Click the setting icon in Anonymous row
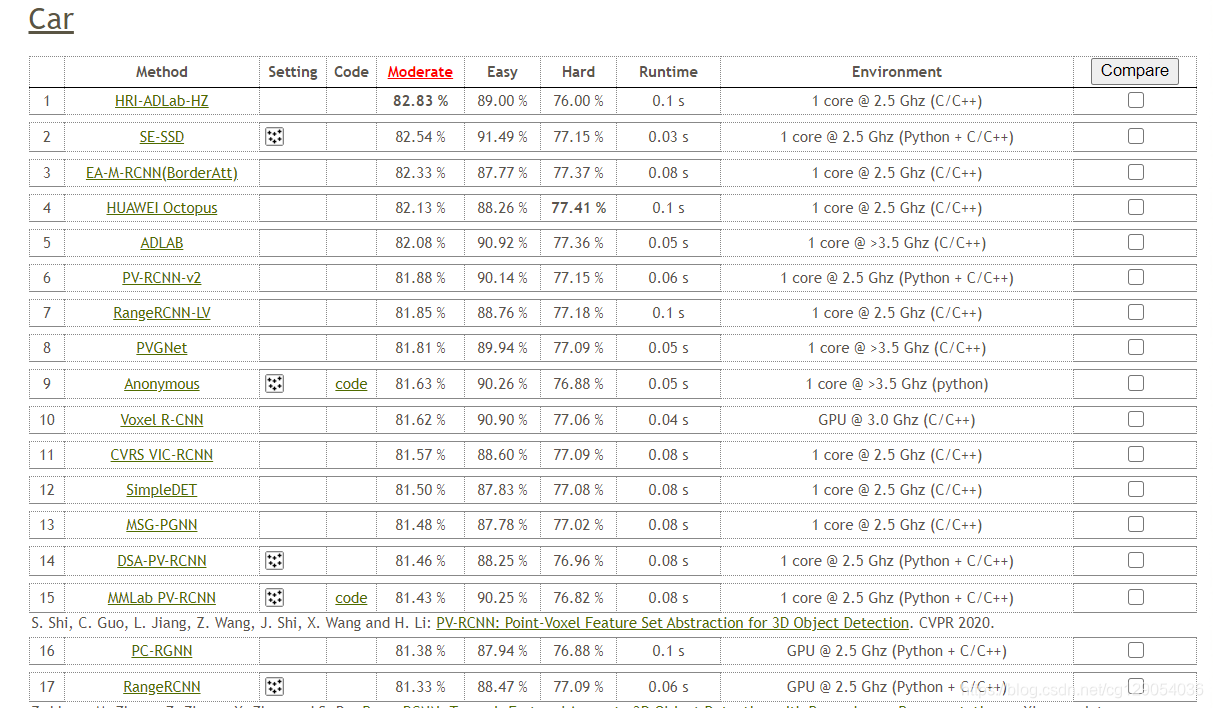The height and width of the screenshot is (708, 1213). pyautogui.click(x=275, y=384)
